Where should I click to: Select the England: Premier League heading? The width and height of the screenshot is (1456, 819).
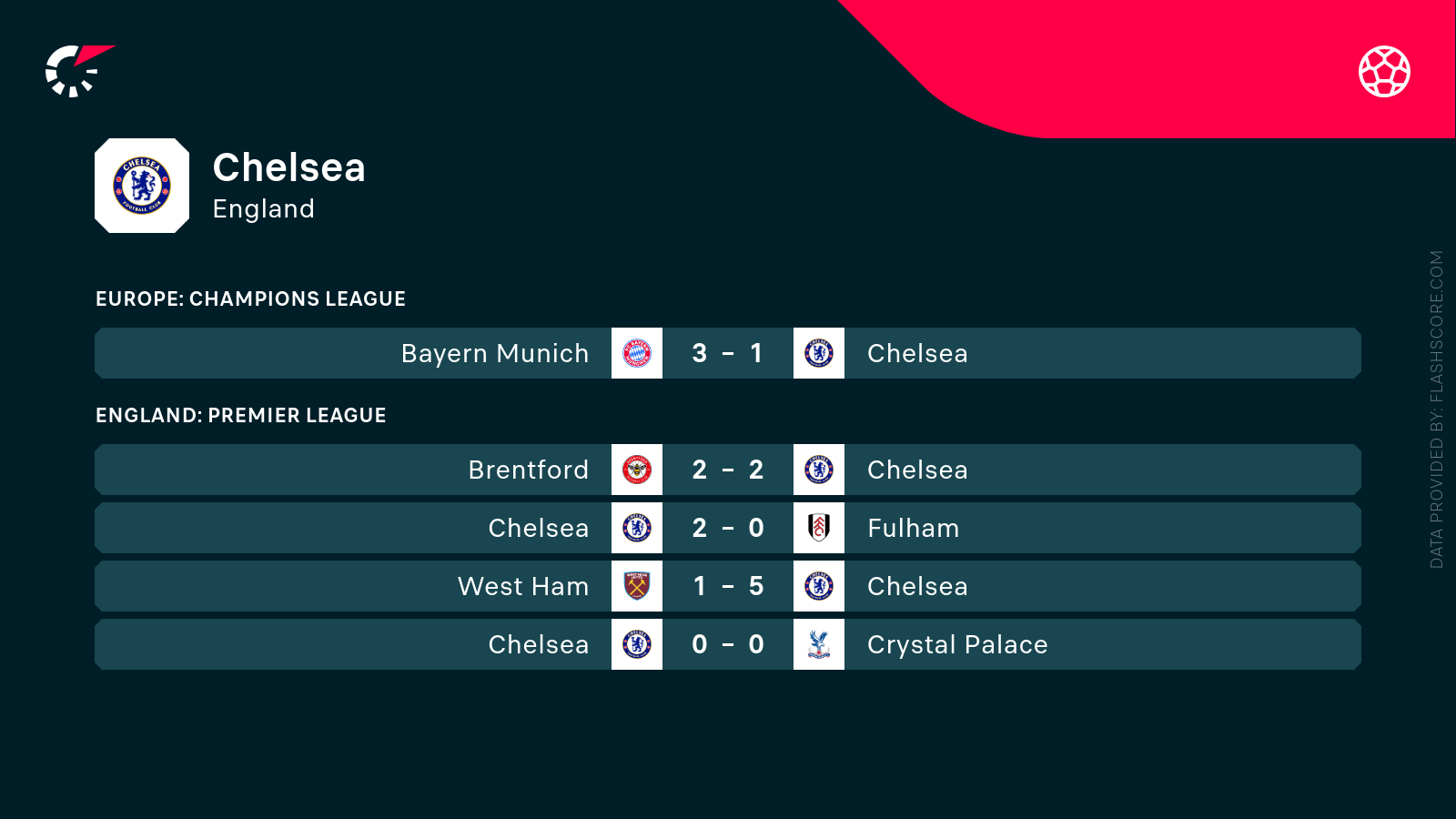pos(241,415)
